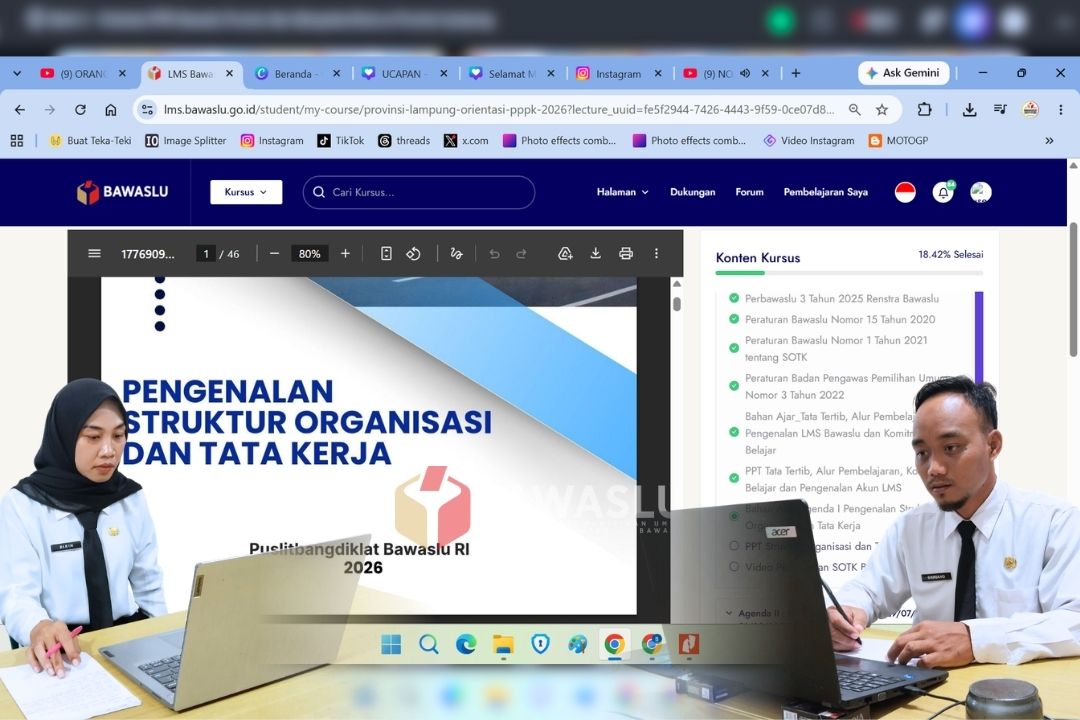This screenshot has width=1080, height=720.
Task: Click the checkmark beside PPT Tata Tertib
Action: click(734, 478)
